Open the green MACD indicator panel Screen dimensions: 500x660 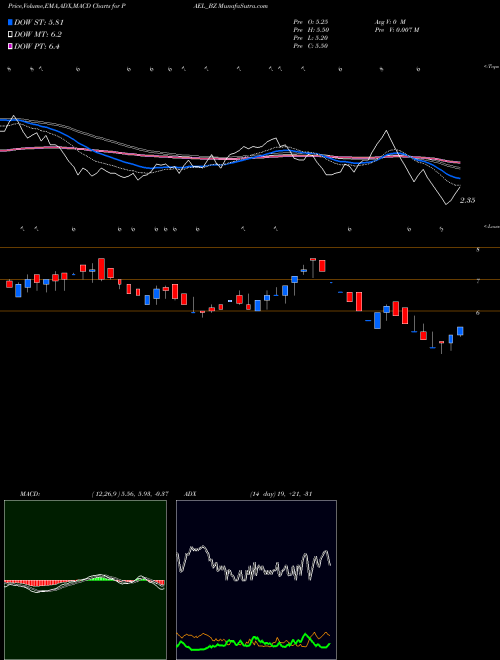click(85, 580)
